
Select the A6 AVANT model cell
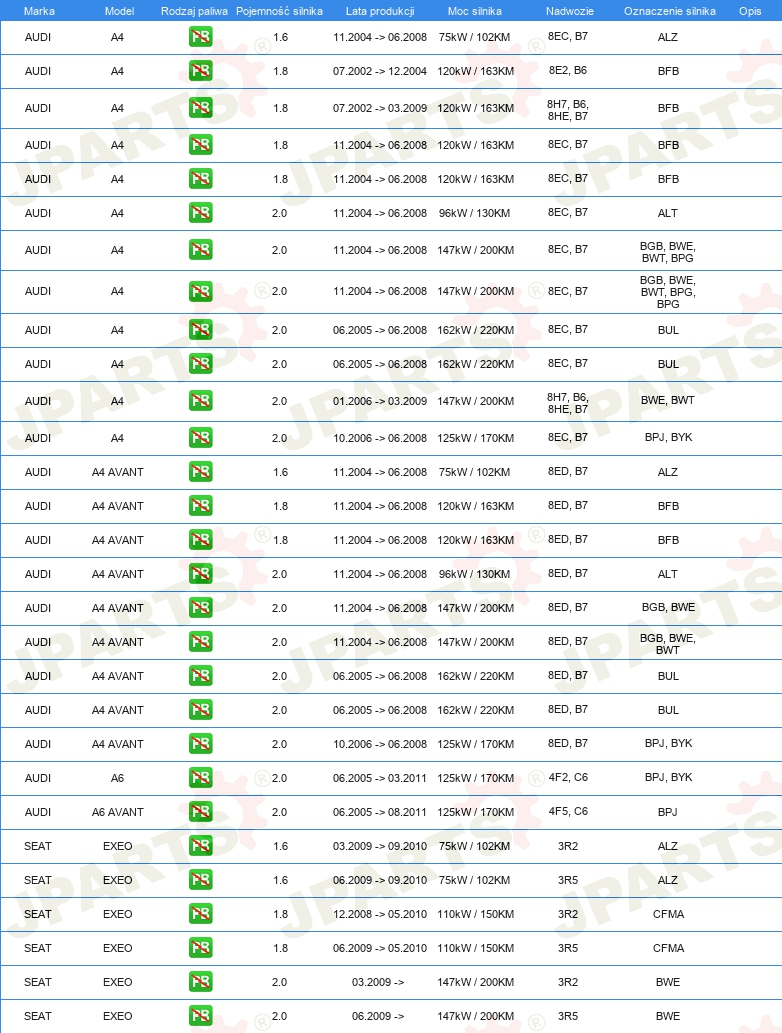tap(117, 812)
